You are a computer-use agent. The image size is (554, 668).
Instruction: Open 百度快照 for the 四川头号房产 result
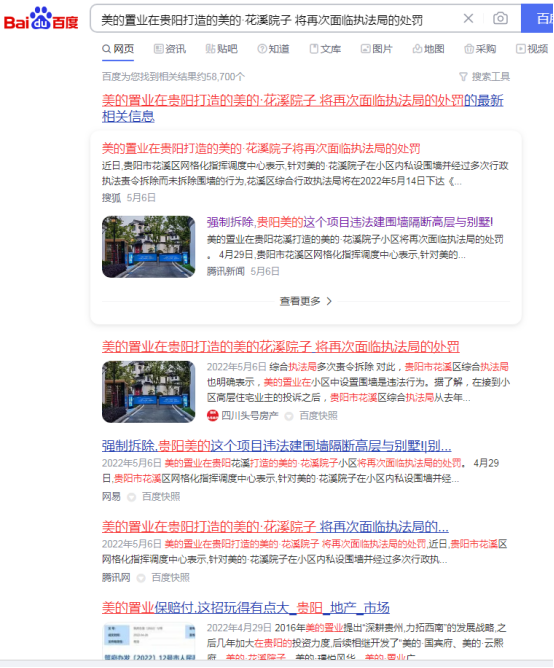pyautogui.click(x=318, y=416)
